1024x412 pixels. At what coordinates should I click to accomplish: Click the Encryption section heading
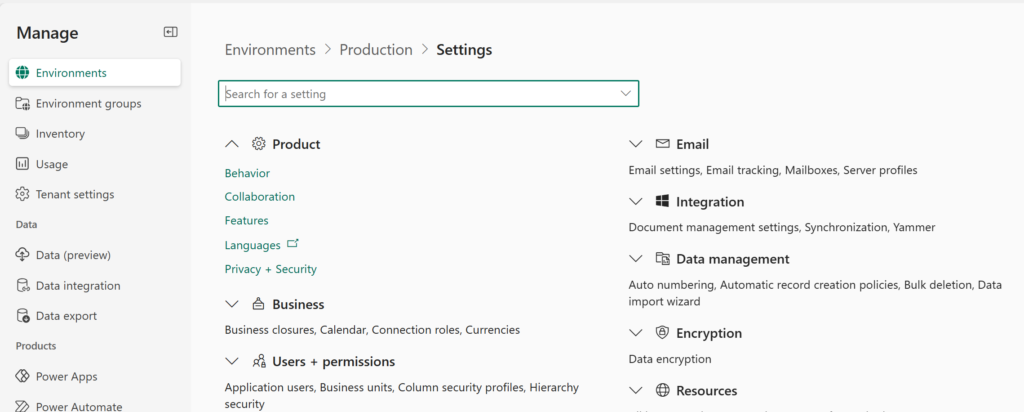[709, 333]
